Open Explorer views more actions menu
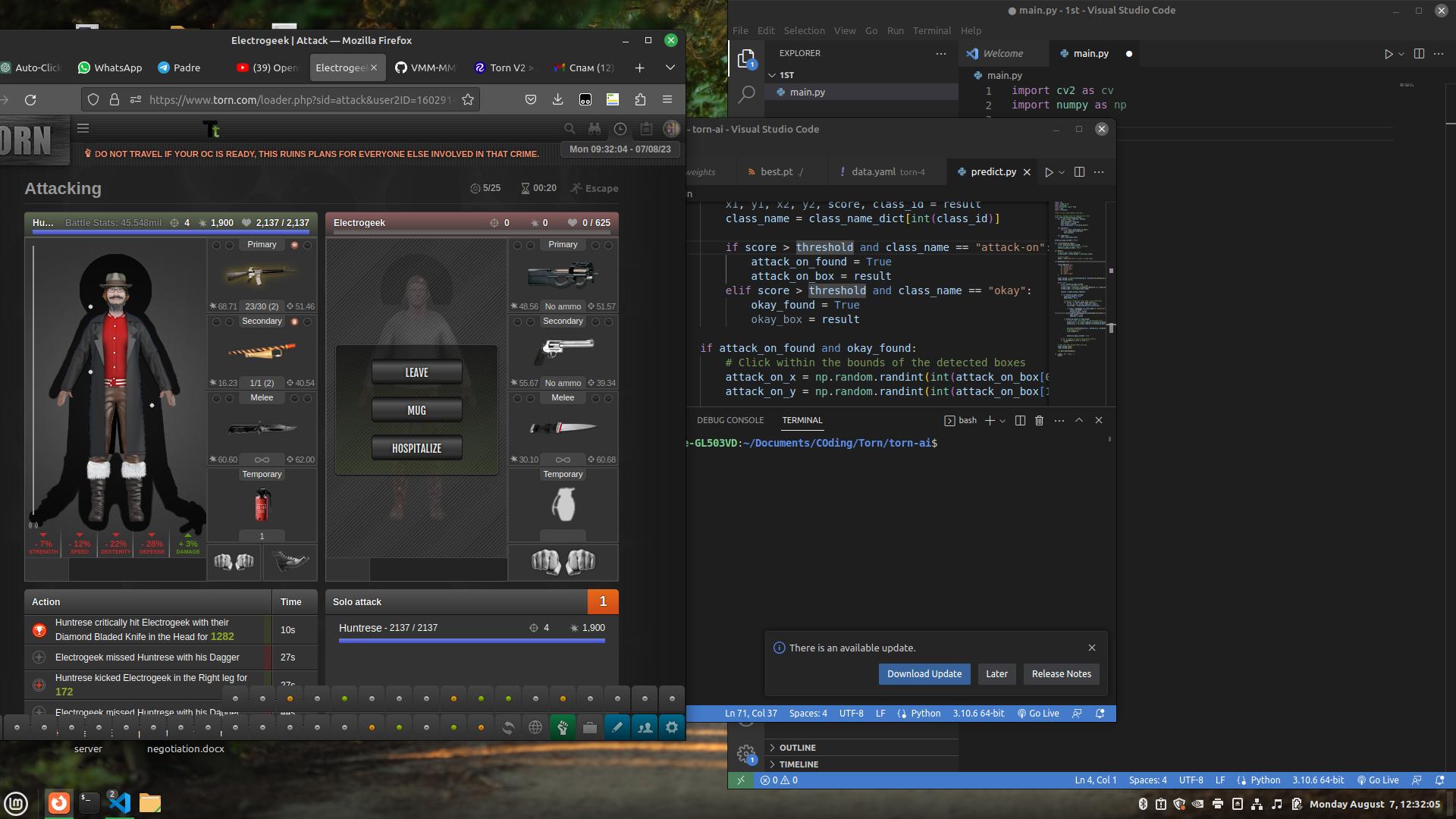This screenshot has height=819, width=1456. 941,53
